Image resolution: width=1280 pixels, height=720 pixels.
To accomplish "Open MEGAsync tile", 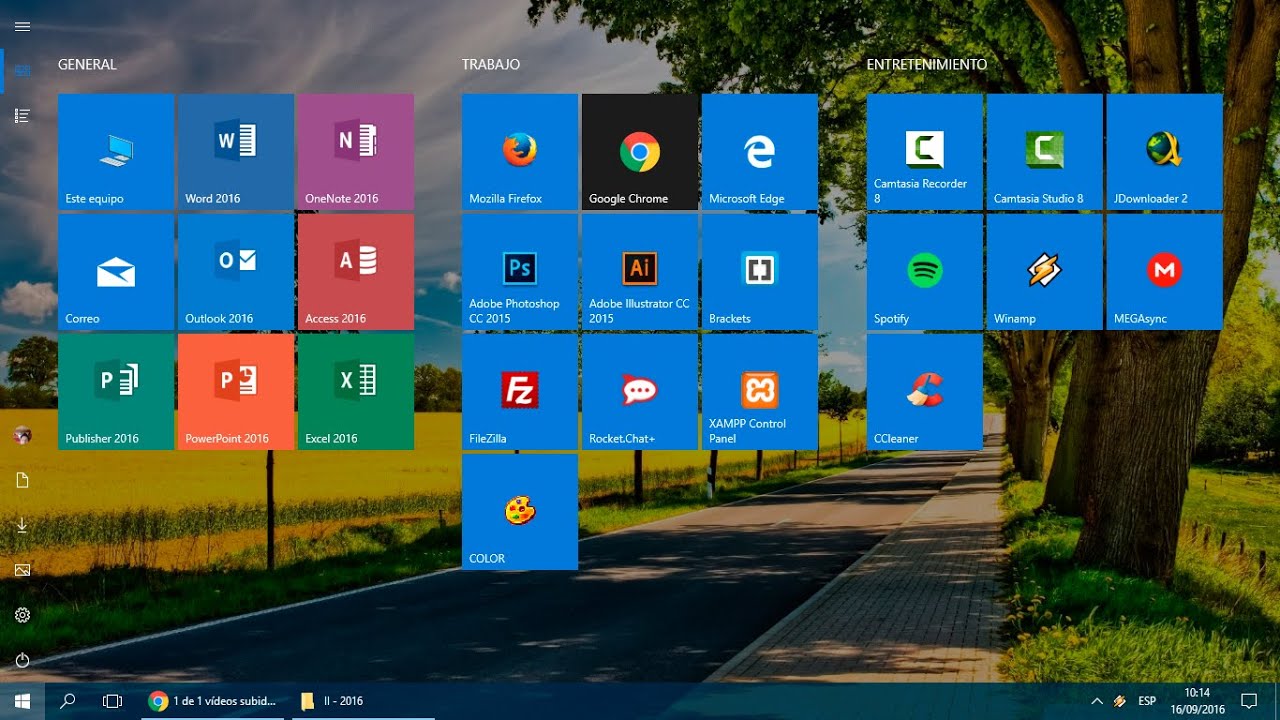I will [1165, 272].
